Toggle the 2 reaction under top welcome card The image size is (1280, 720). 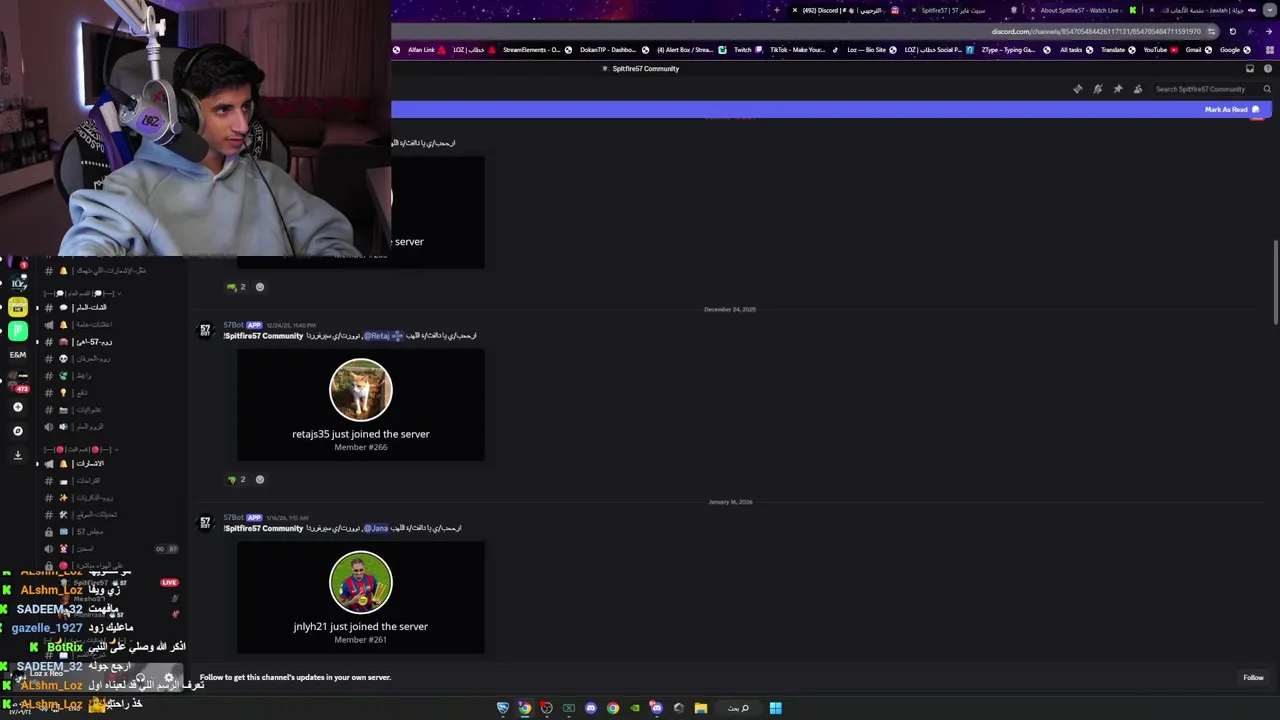click(236, 287)
